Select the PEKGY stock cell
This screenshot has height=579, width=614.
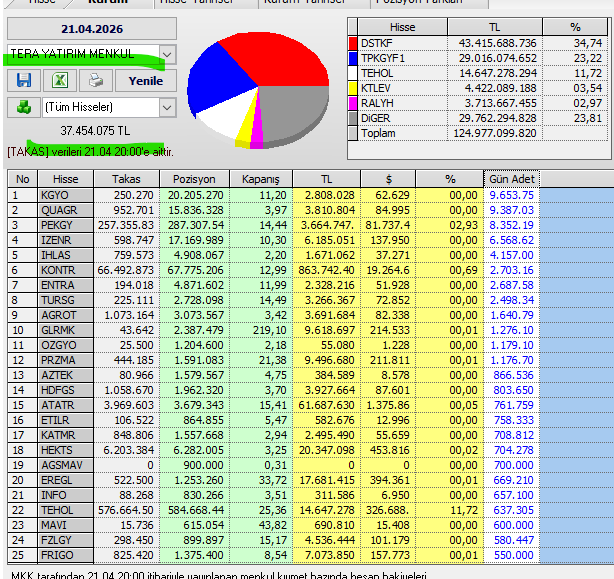(66, 225)
